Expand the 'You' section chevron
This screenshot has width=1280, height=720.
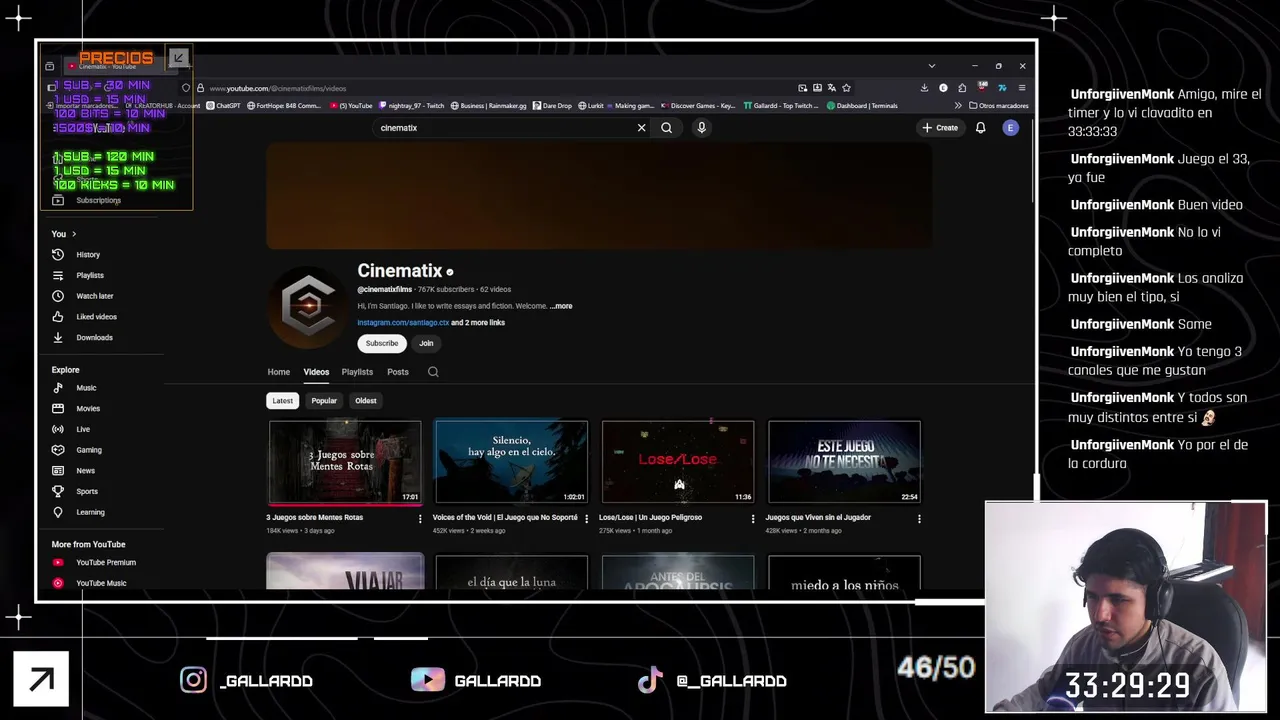click(74, 234)
